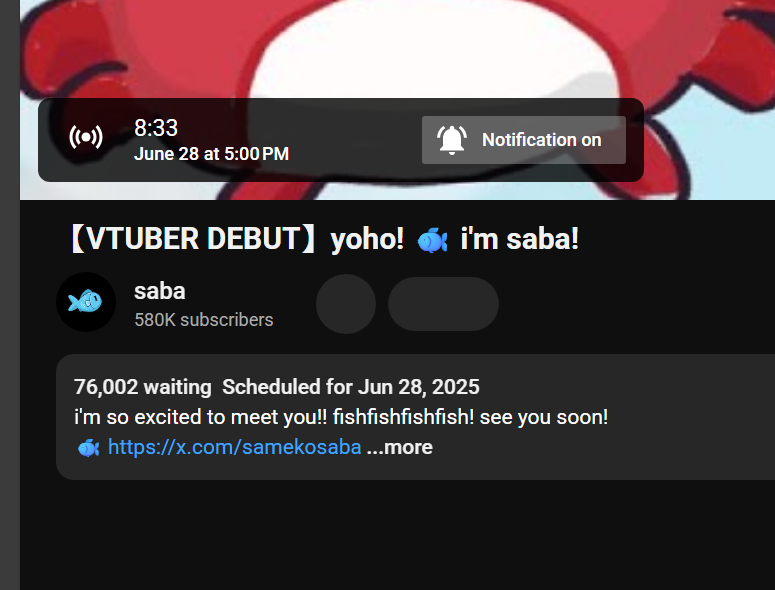Click the "i'm so excited to meet you" description line
775x590 pixels.
click(340, 417)
